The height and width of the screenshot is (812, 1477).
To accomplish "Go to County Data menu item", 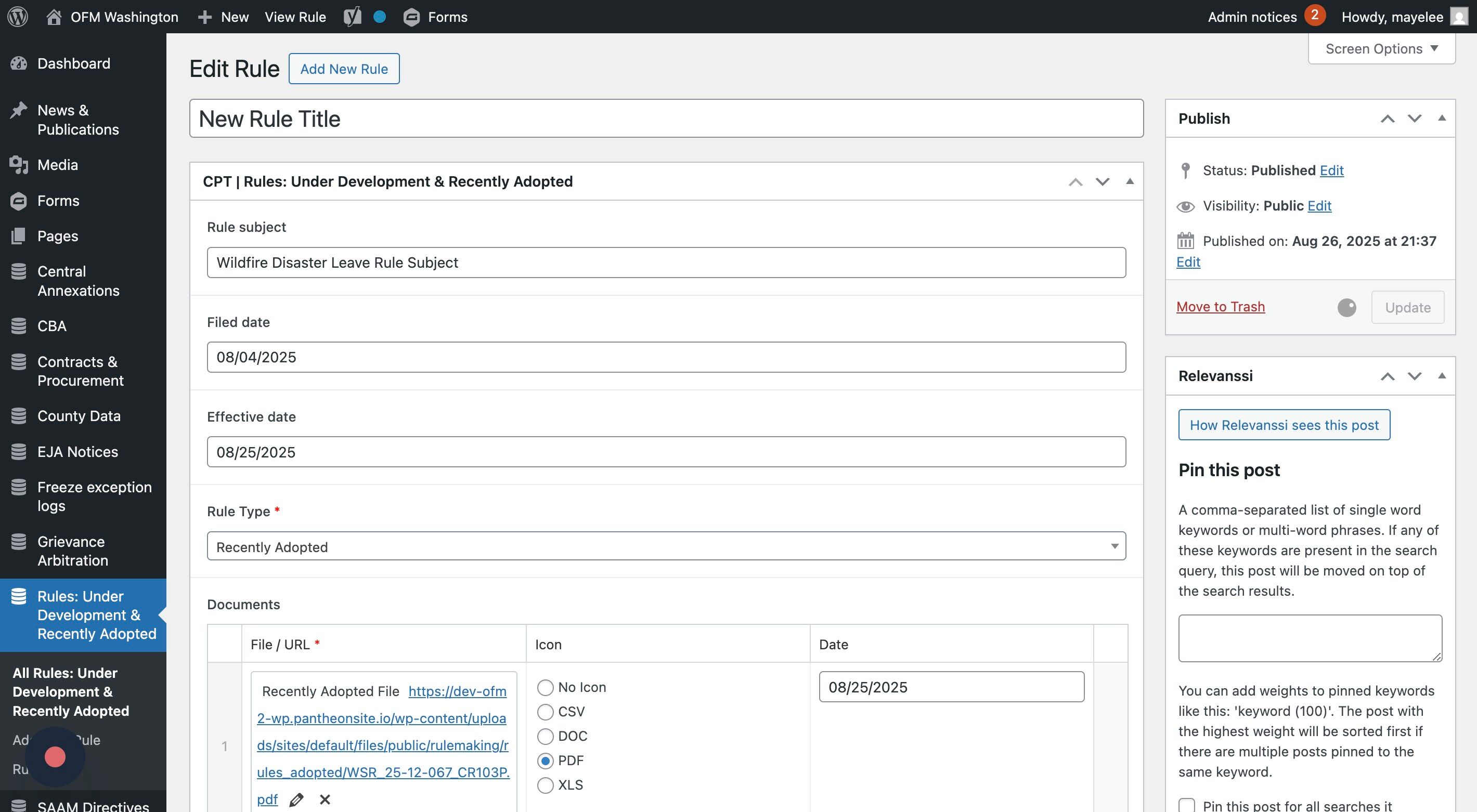I will click(79, 416).
